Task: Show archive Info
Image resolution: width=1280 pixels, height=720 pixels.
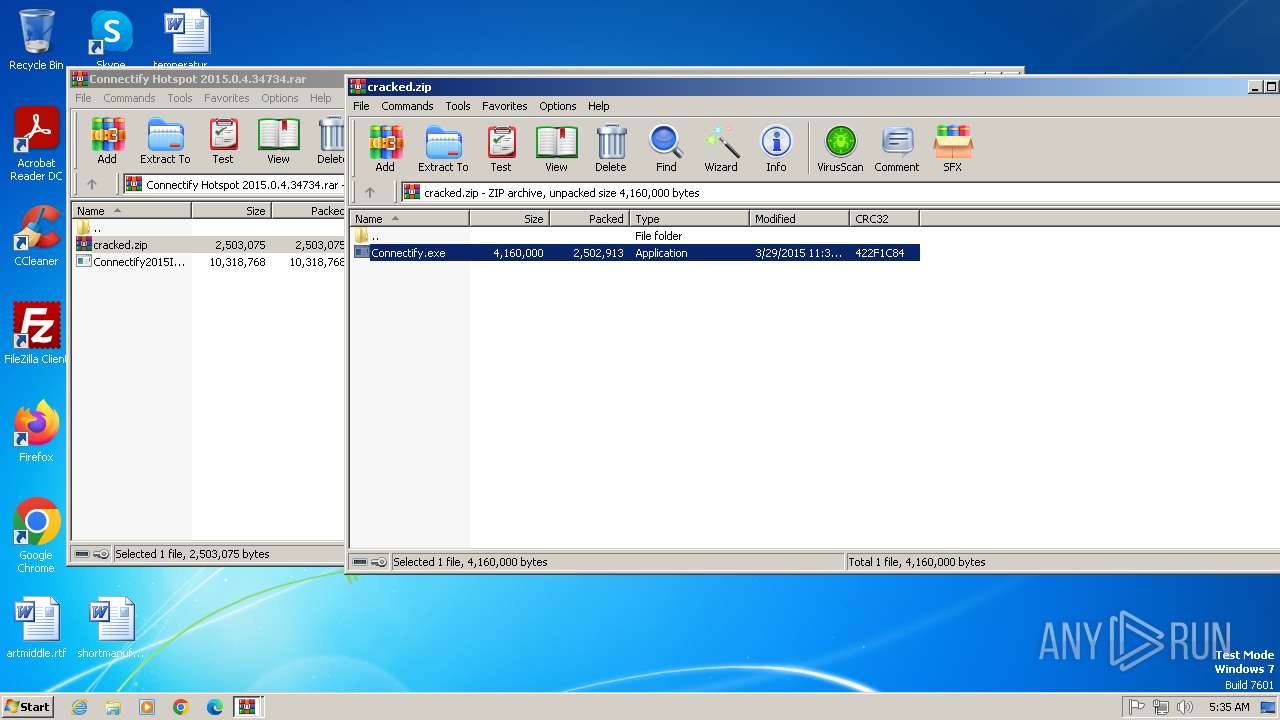Action: pos(776,148)
